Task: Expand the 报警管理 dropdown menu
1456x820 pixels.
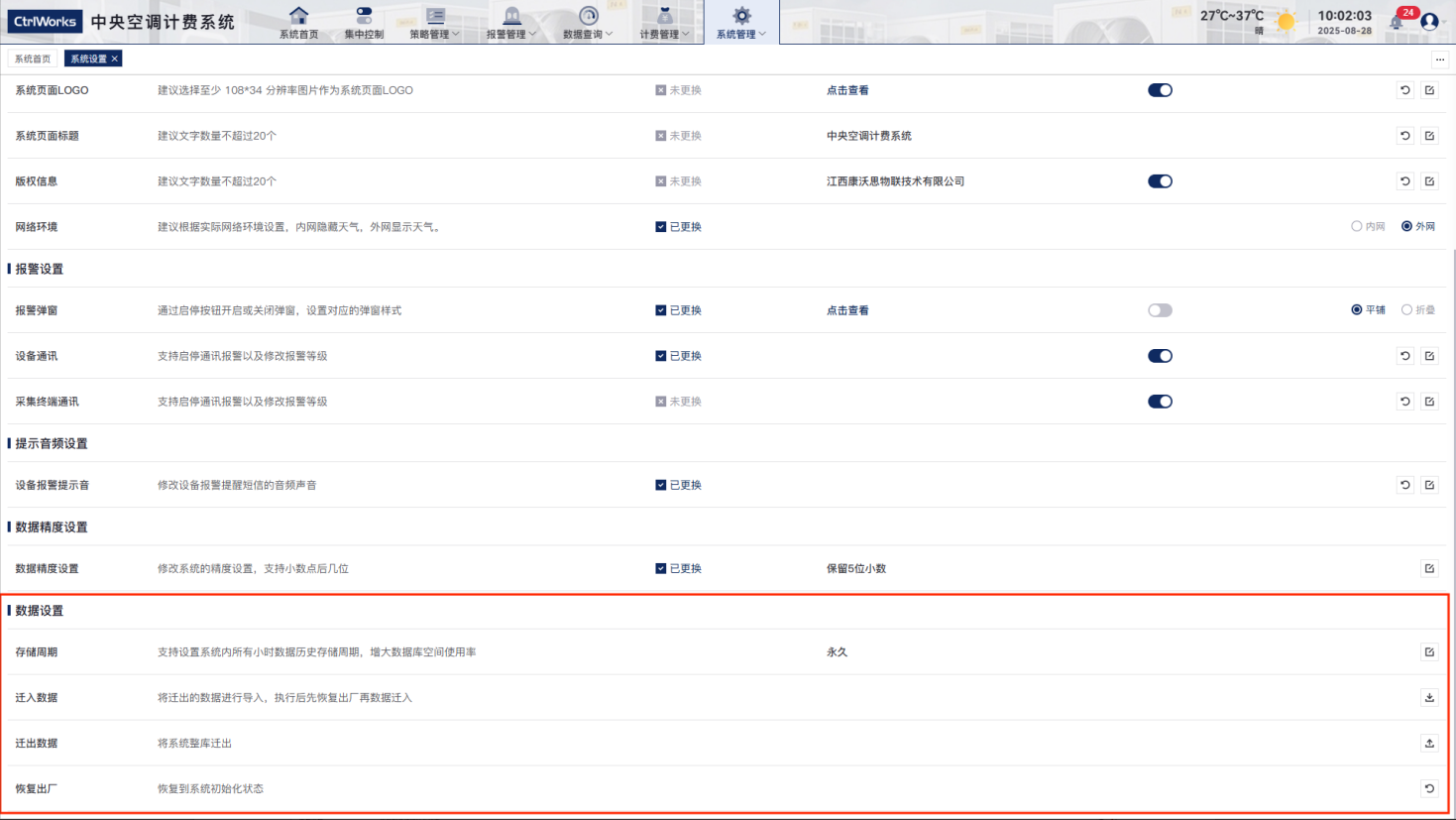Action: click(510, 22)
